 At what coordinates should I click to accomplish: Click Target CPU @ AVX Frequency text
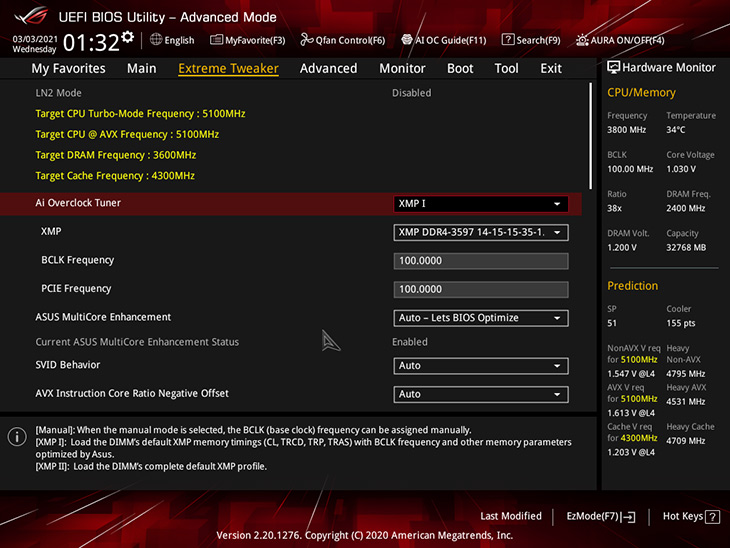(127, 135)
